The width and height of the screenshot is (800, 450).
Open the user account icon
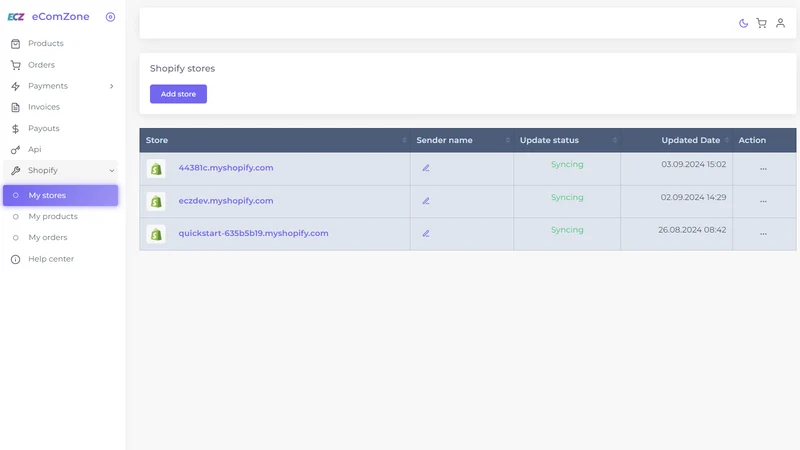[780, 23]
